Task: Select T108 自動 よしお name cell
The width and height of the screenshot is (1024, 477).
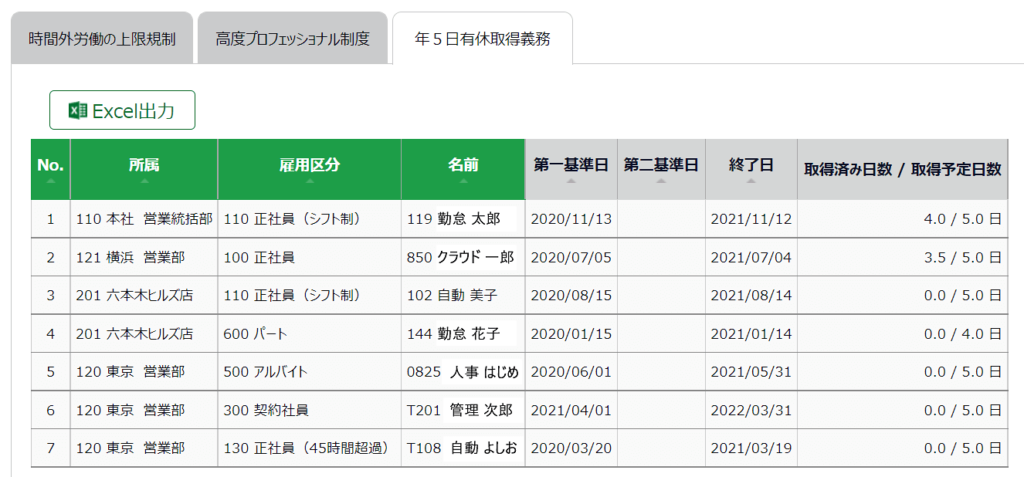Action: tap(461, 447)
